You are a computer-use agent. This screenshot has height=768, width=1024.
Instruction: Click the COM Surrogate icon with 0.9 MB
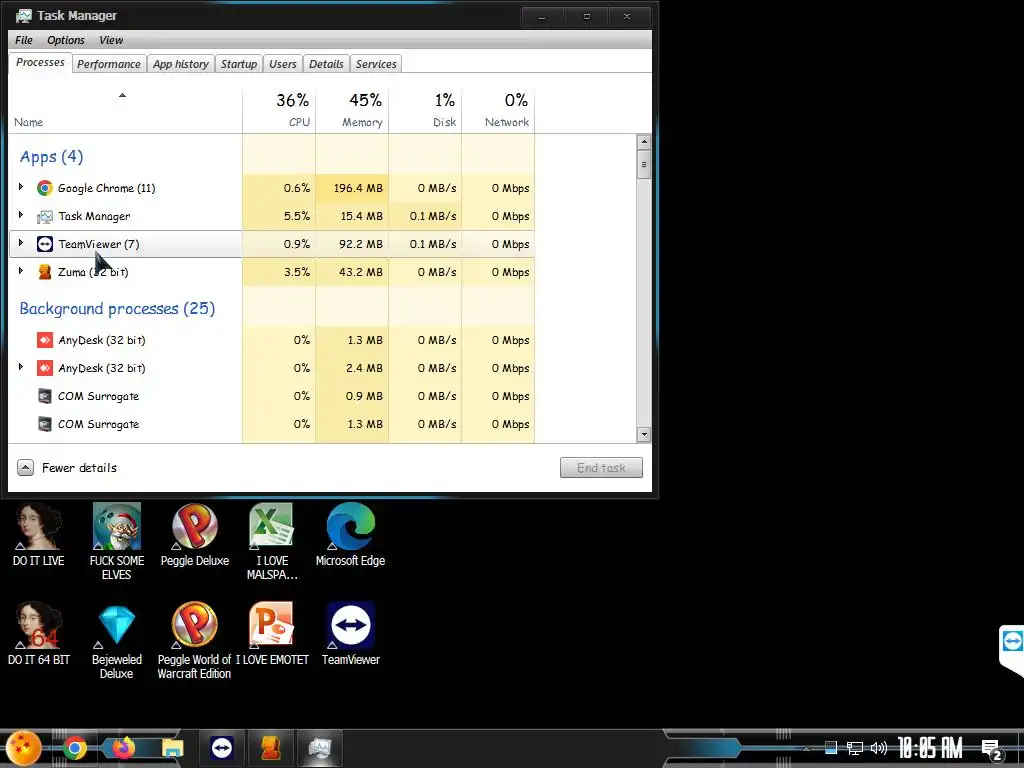44,396
